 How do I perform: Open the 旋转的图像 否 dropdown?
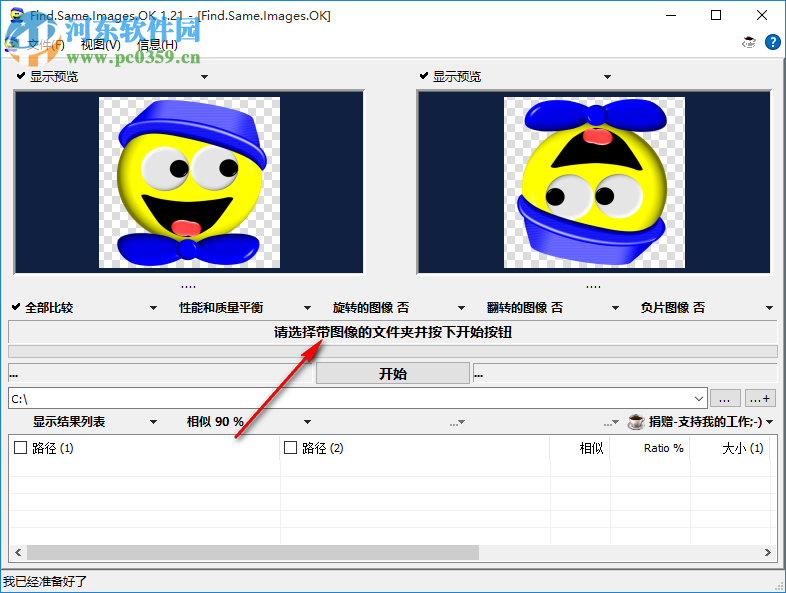click(461, 308)
